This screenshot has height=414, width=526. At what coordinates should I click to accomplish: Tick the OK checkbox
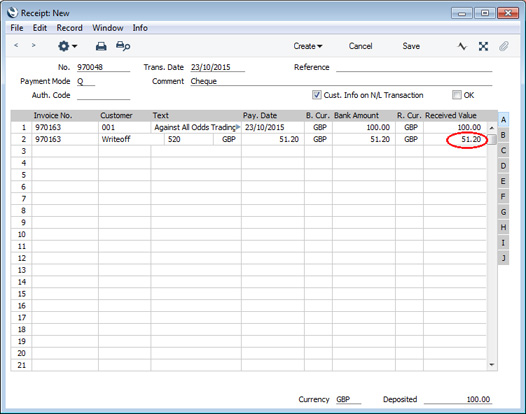pyautogui.click(x=457, y=95)
